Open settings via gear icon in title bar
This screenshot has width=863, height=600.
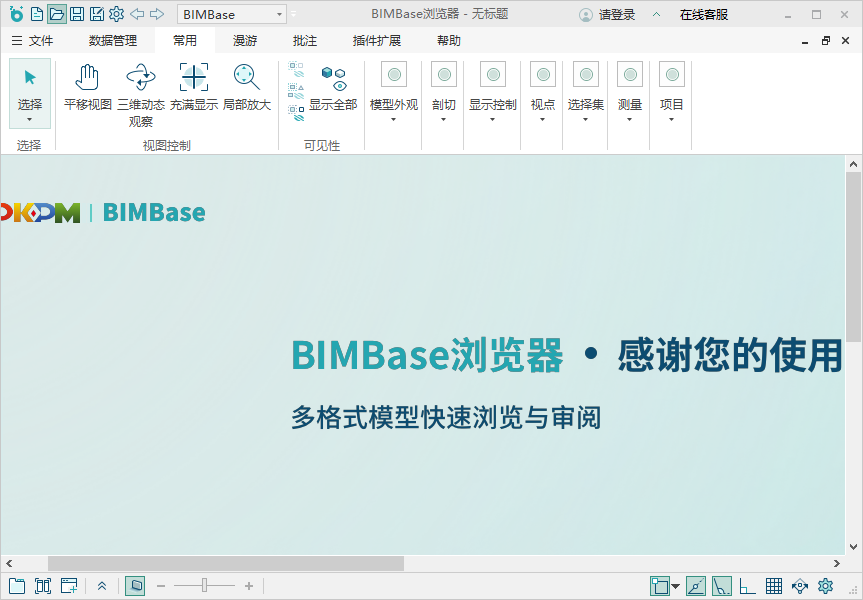117,14
